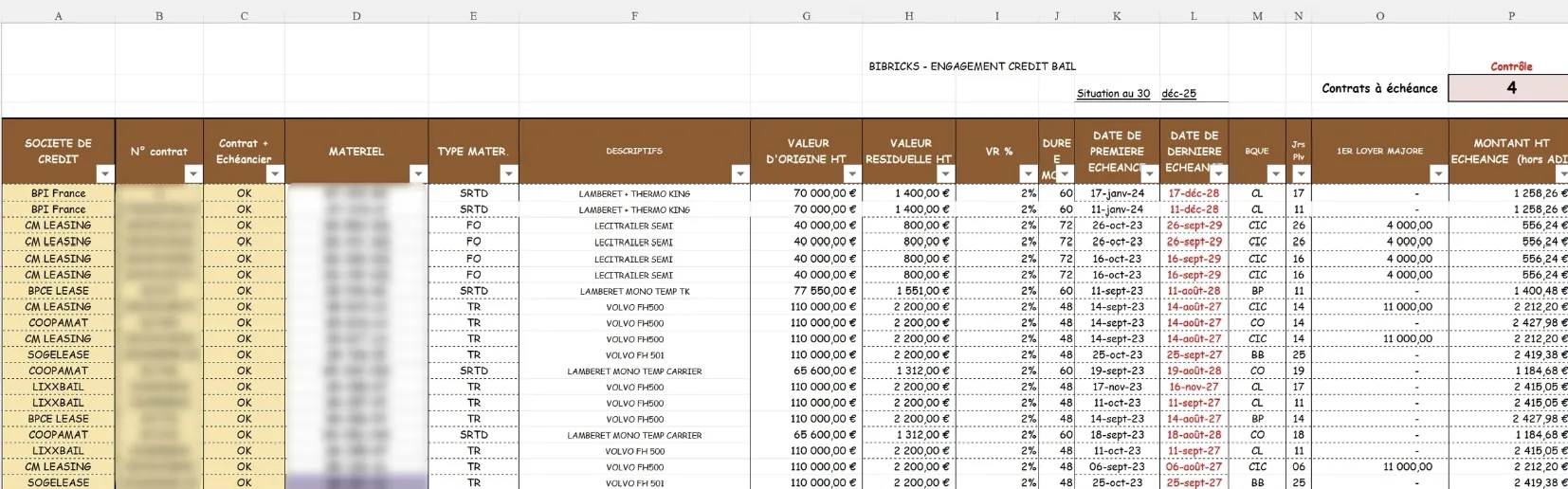Click the first due date 11-janv-24
Viewport: 1568px width, 489px height.
(1117, 209)
